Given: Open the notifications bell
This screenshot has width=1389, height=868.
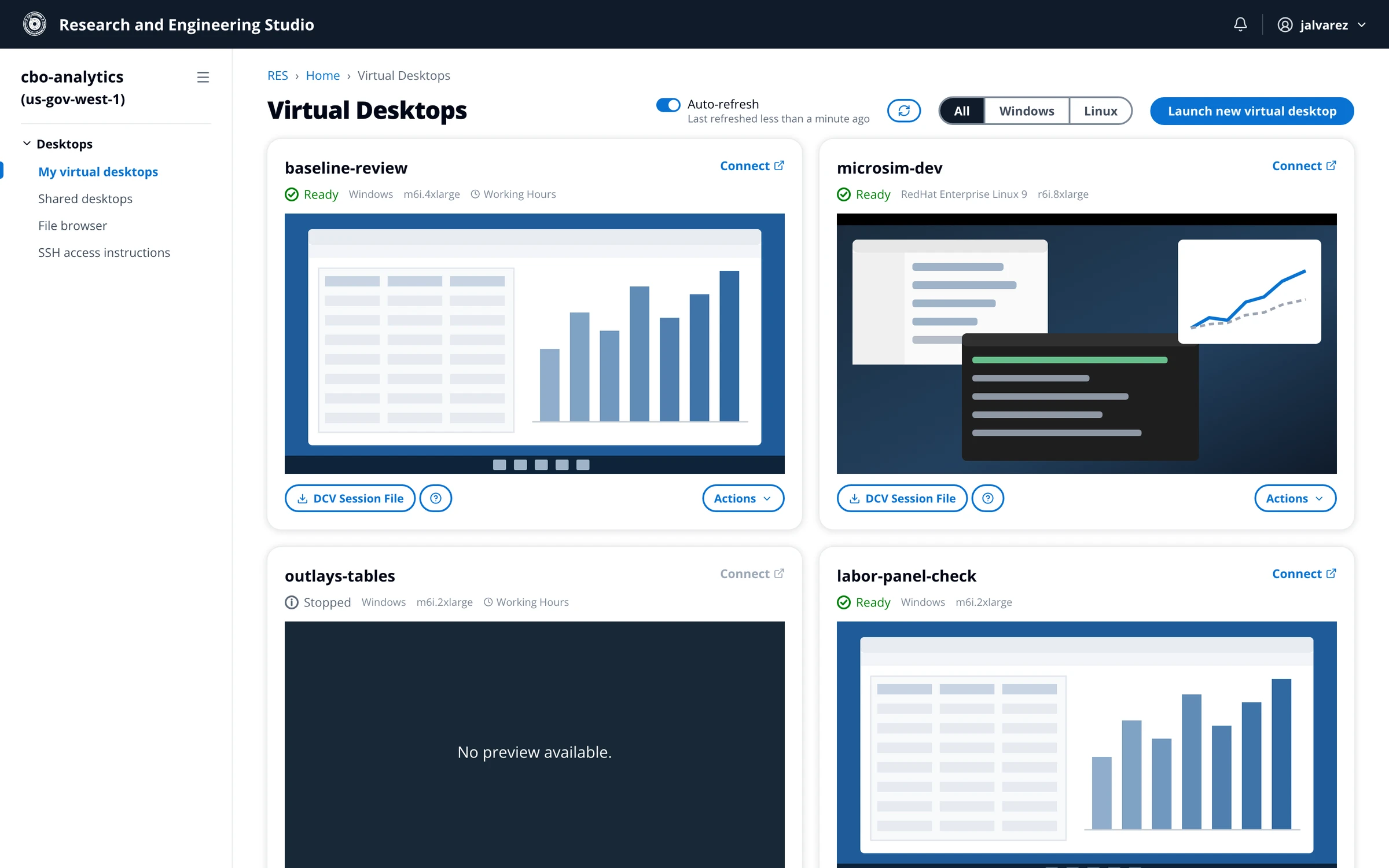Looking at the screenshot, I should click(x=1240, y=24).
